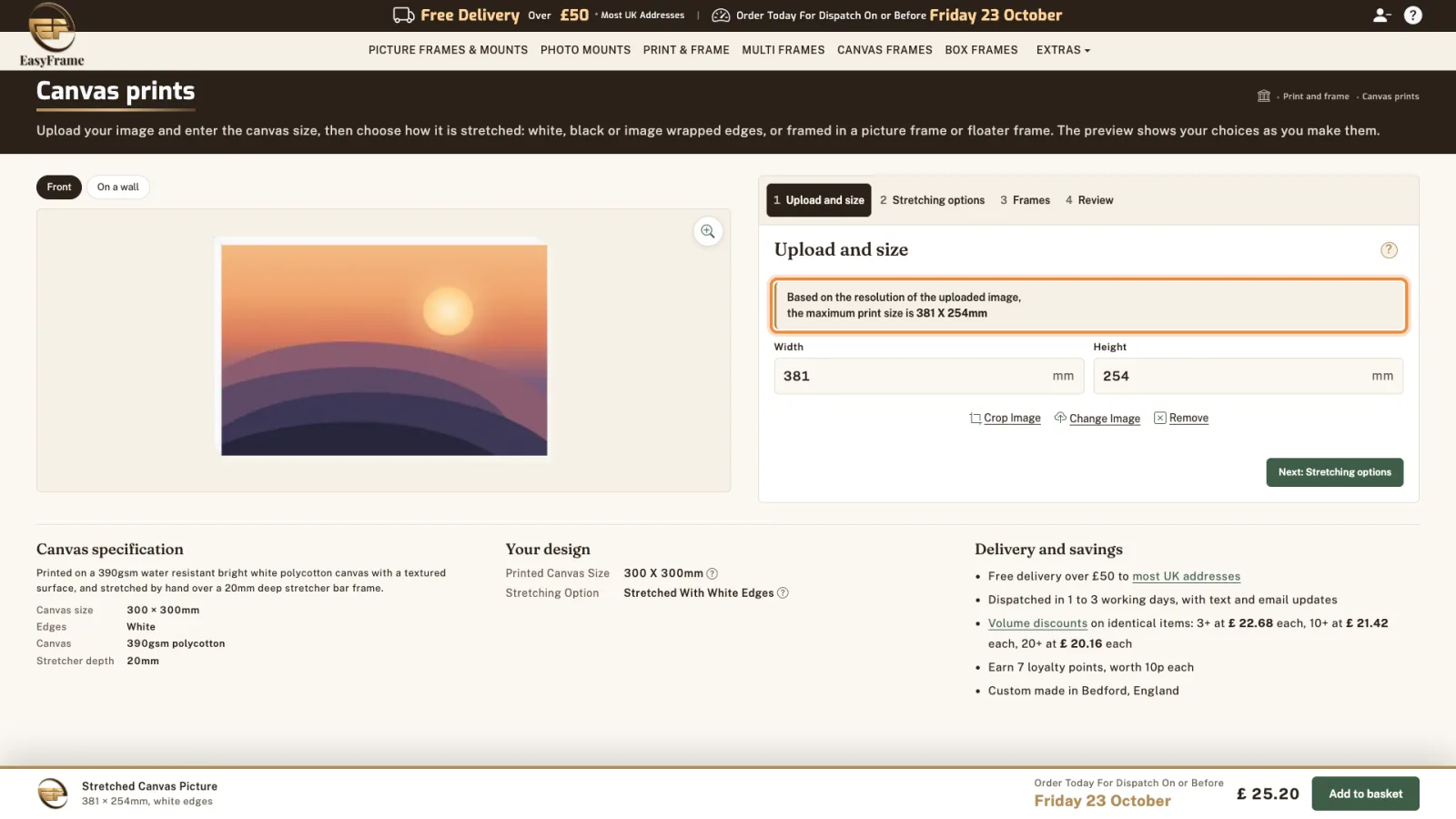Click the Change Image upload icon

click(x=1060, y=418)
